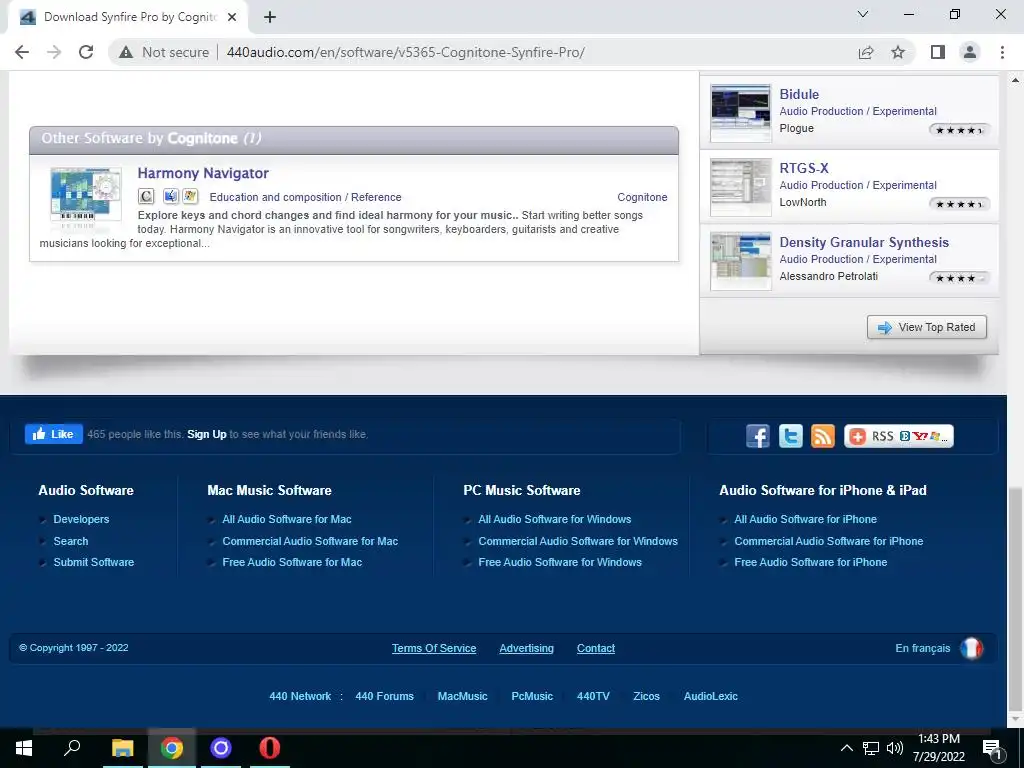Click the Not secure warning icon

tap(126, 52)
